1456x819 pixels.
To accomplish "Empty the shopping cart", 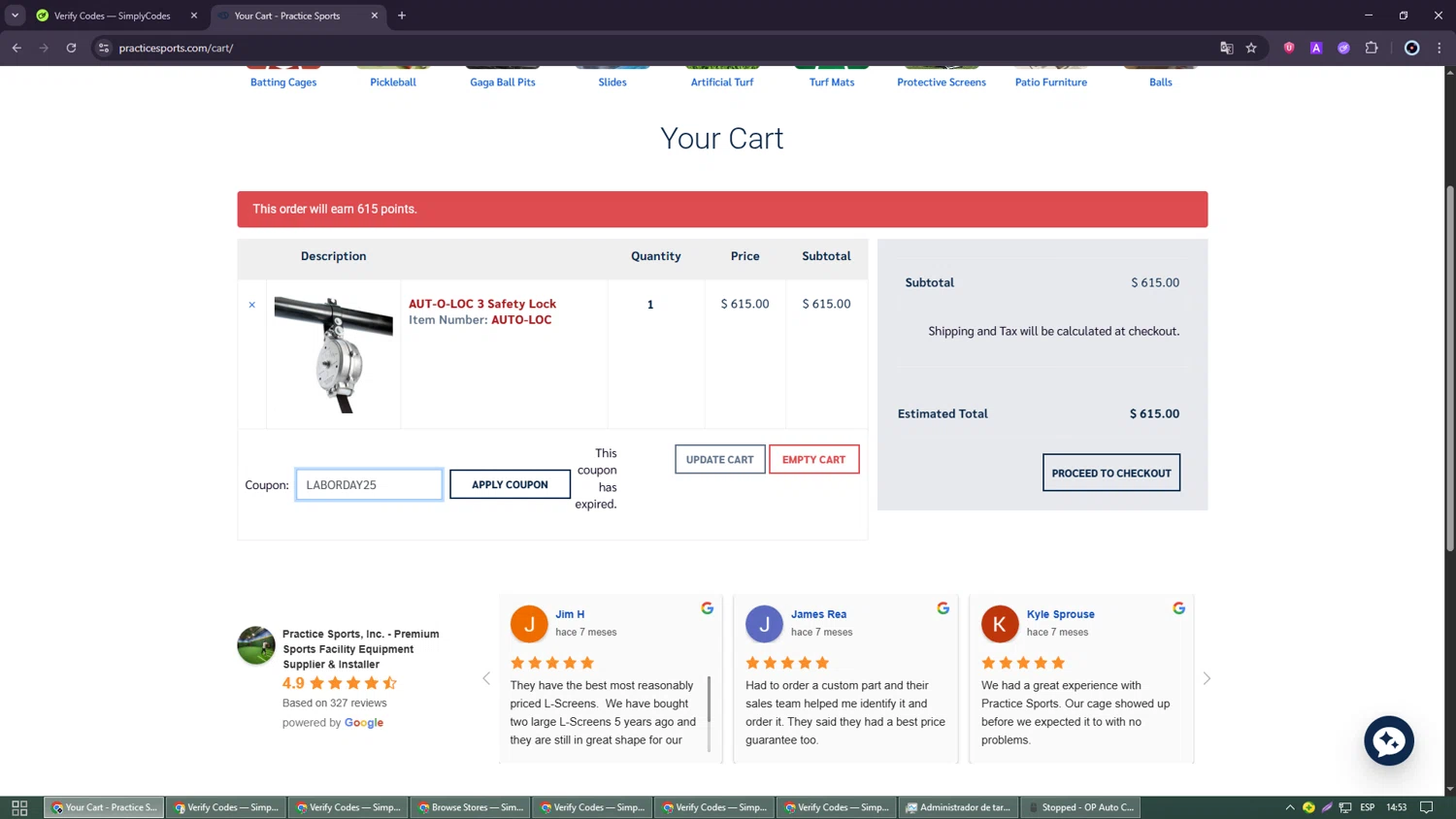I will coord(813,460).
